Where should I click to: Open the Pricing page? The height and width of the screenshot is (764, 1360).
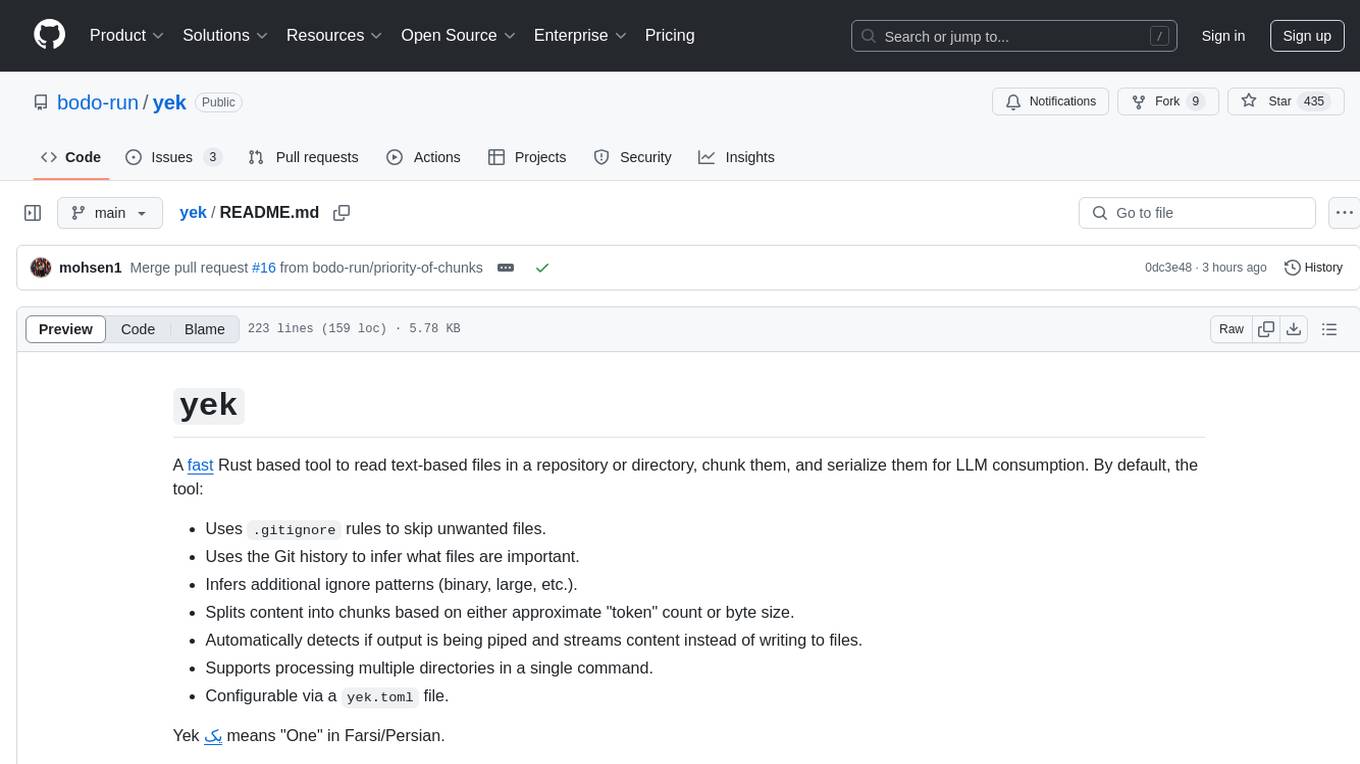point(670,35)
